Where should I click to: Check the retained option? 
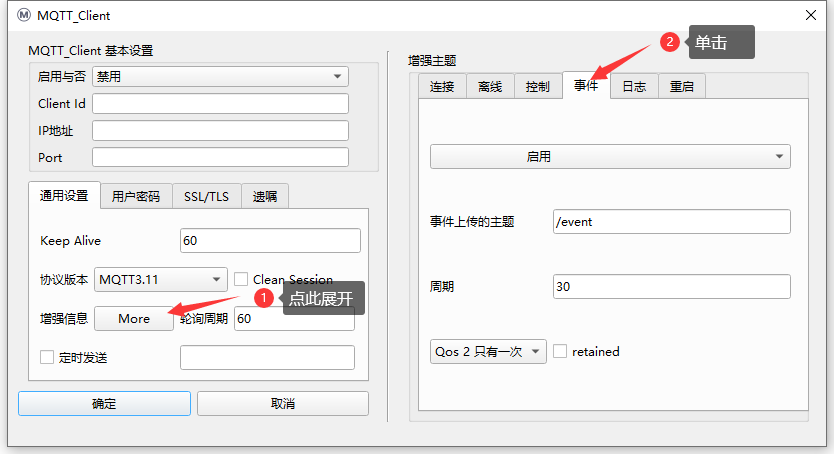(560, 351)
